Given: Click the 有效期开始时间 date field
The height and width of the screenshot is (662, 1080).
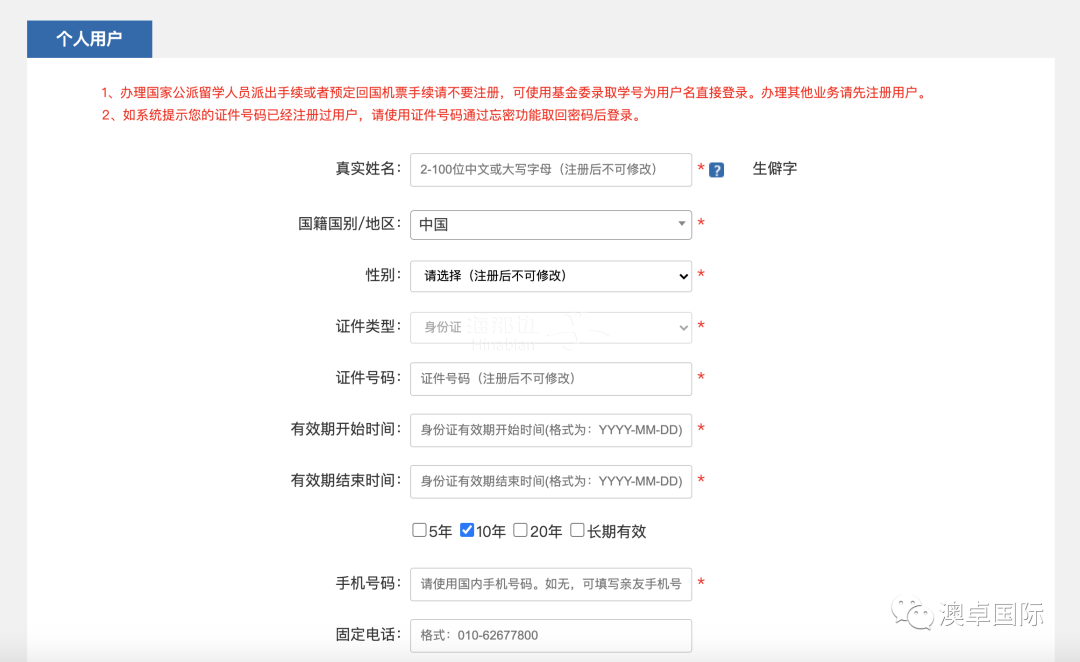Looking at the screenshot, I should [x=550, y=430].
